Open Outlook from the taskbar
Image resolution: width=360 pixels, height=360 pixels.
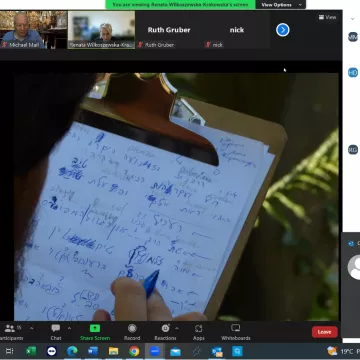tap(217, 351)
